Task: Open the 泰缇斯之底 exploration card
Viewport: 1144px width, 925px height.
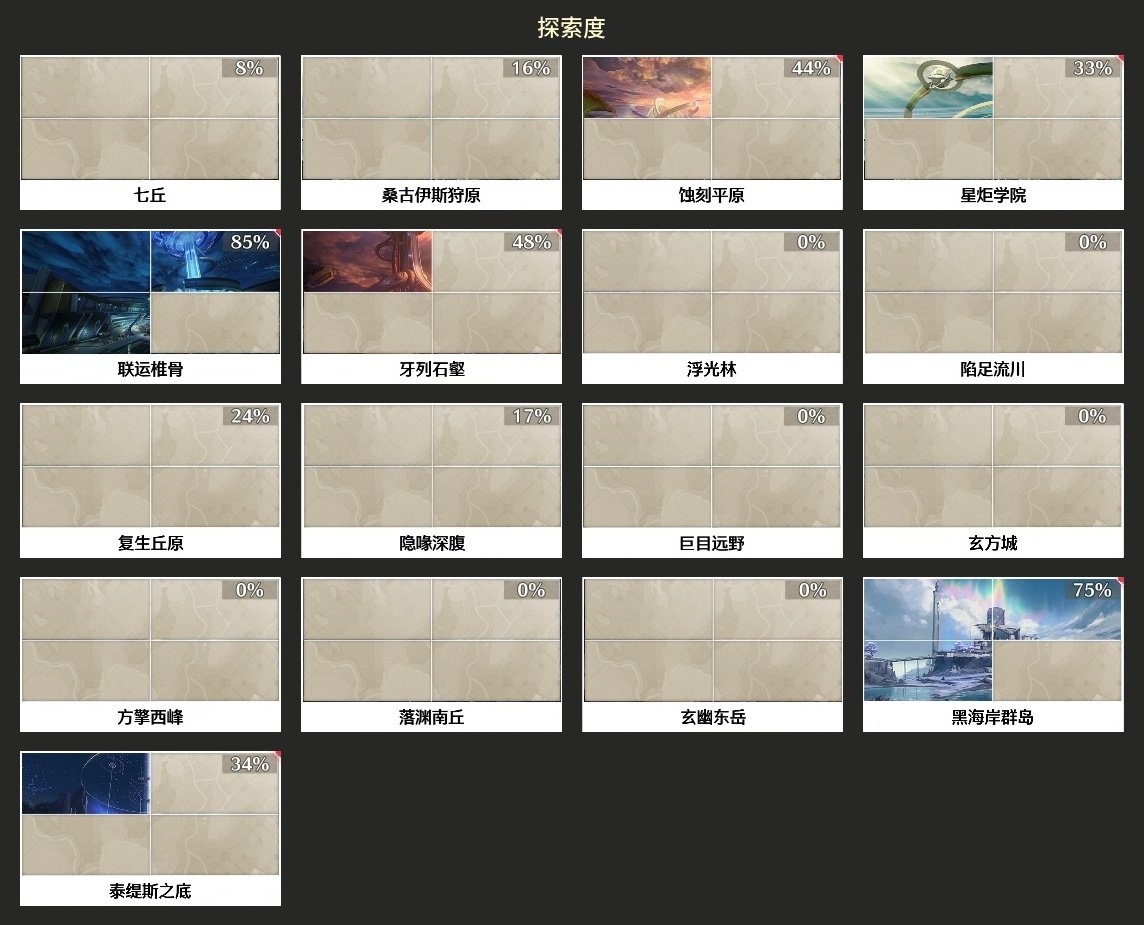Action: [150, 829]
